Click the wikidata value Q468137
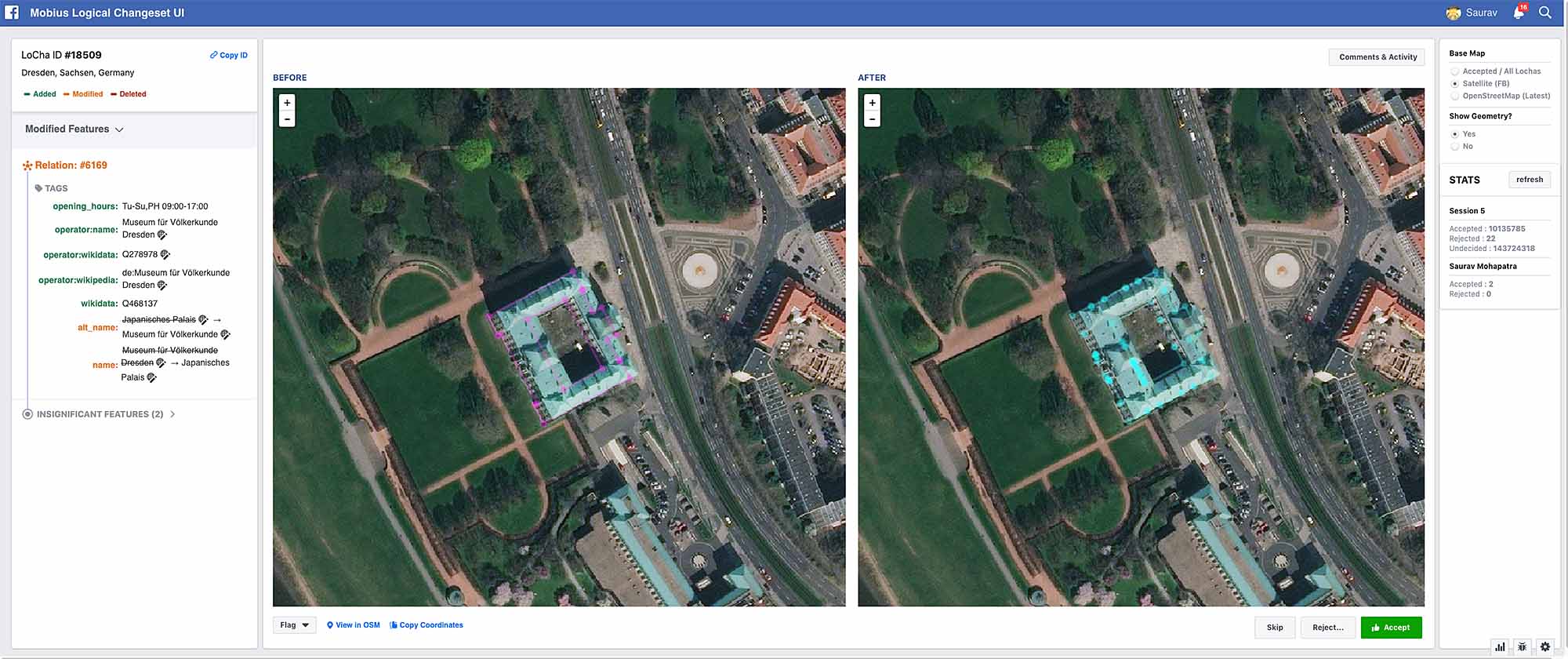Screen dimensions: 1568x659 (140, 304)
